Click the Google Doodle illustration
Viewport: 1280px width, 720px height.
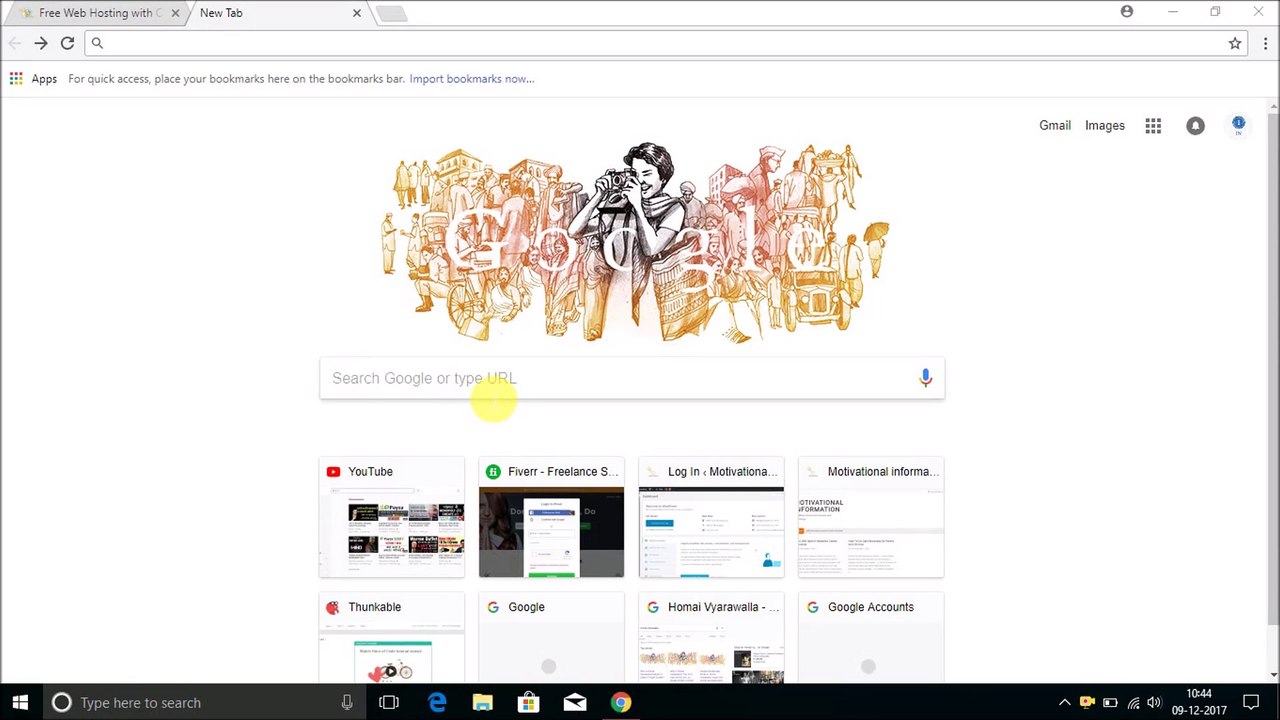point(636,242)
